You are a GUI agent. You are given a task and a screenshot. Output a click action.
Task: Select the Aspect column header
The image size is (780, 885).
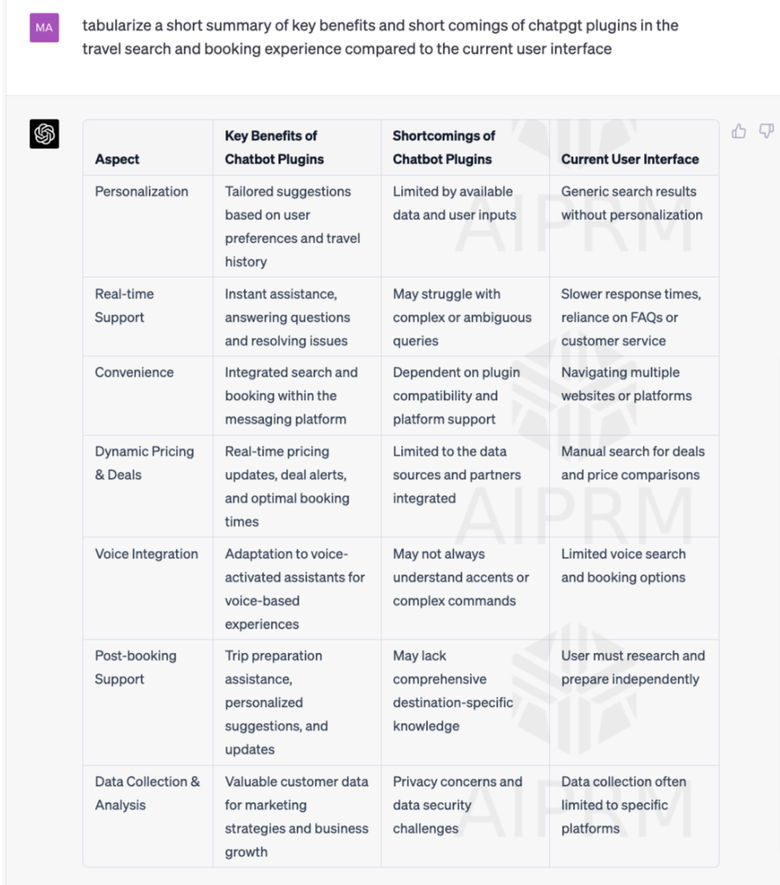coord(117,159)
